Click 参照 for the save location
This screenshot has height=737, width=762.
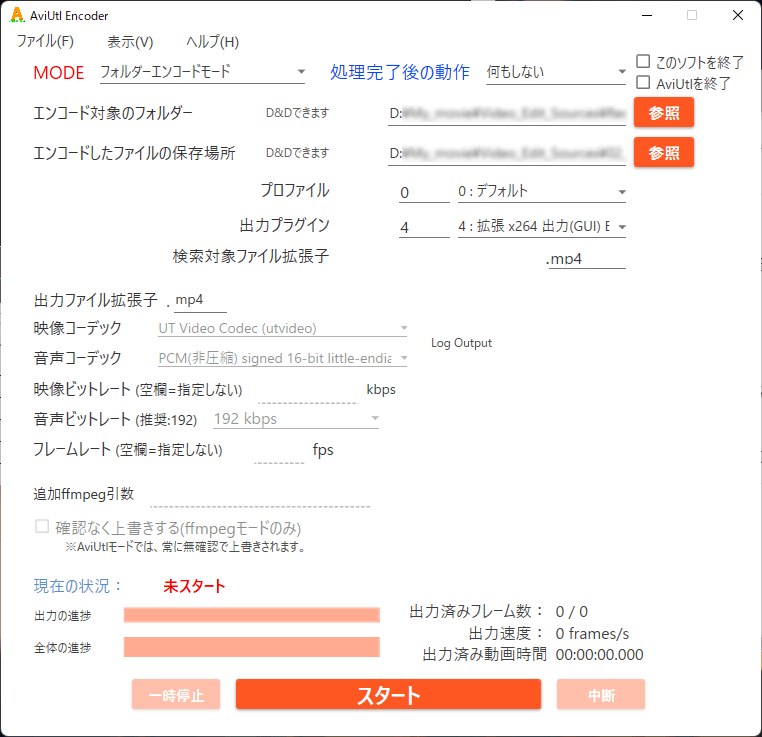pos(663,153)
